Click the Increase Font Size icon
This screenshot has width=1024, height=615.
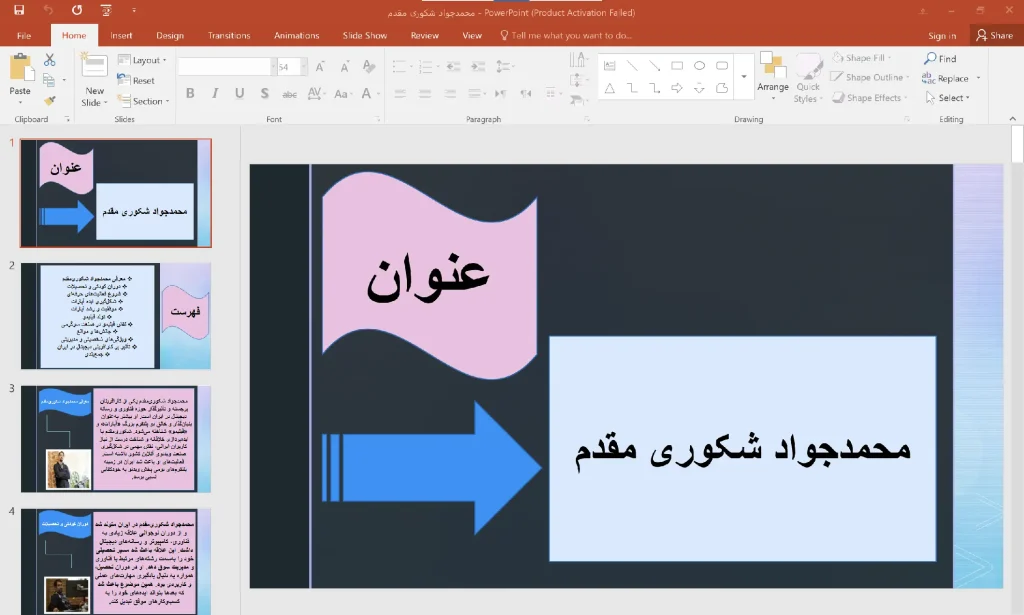pyautogui.click(x=320, y=67)
